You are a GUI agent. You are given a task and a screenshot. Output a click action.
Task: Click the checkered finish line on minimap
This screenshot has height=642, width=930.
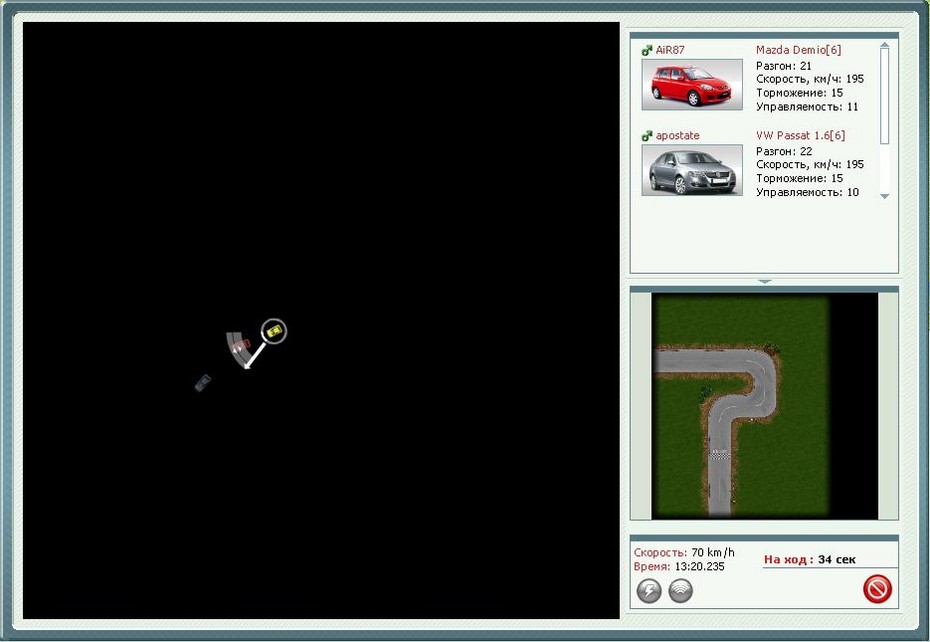pyautogui.click(x=719, y=455)
